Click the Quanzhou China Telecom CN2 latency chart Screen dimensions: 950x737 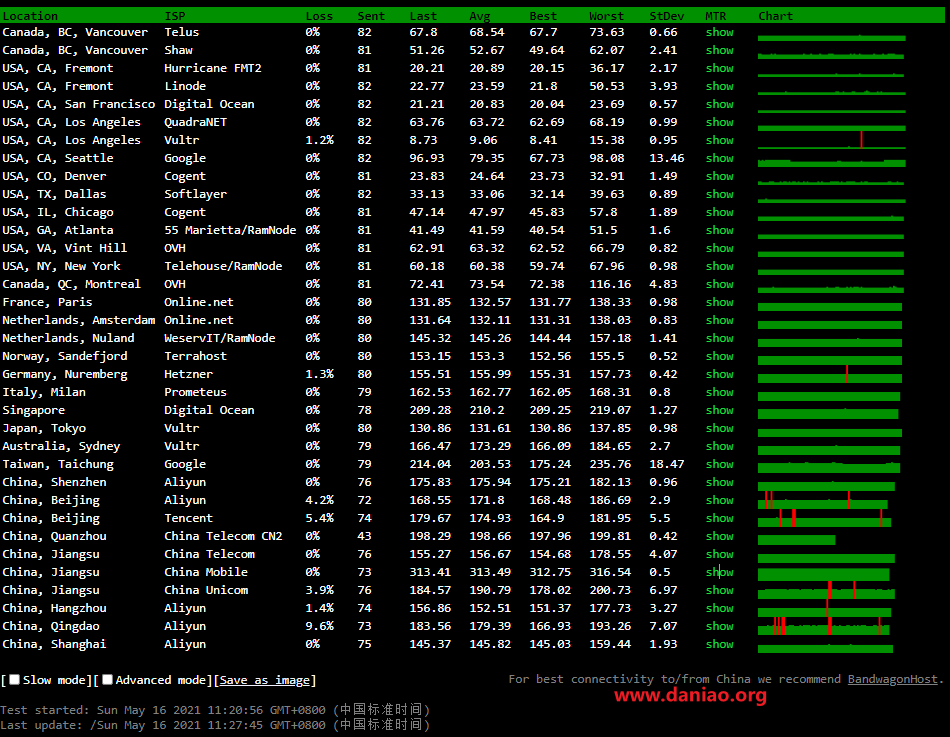point(796,539)
